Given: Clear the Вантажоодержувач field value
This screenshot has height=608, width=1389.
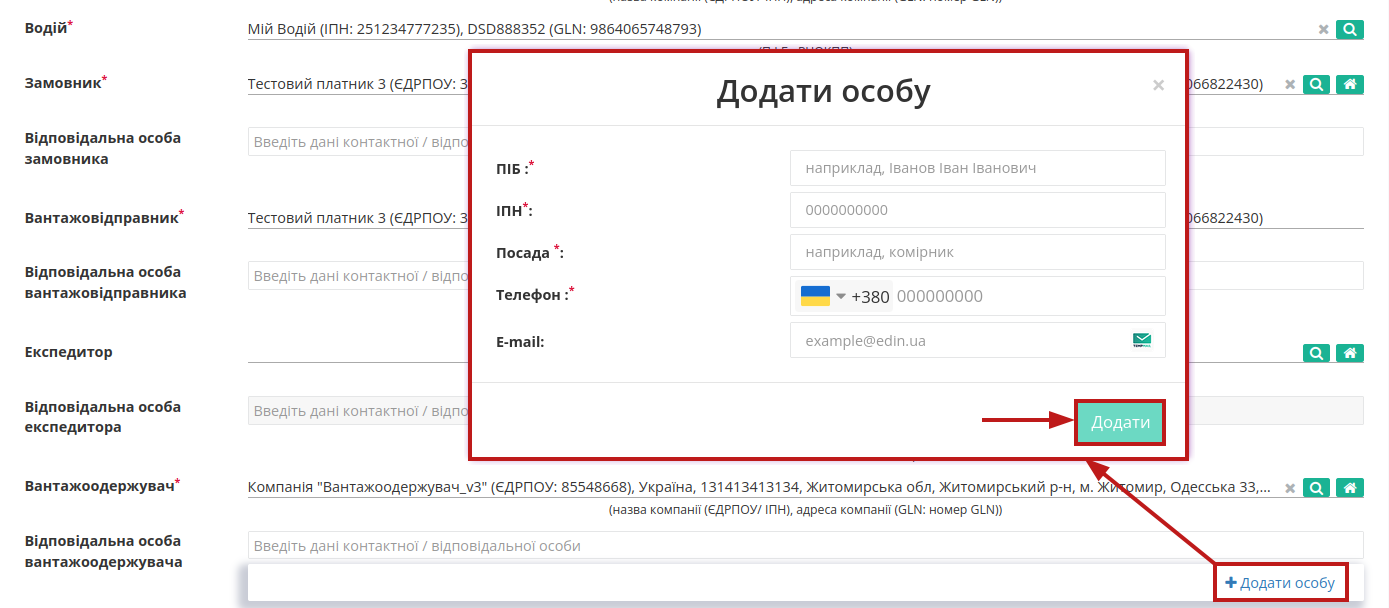Looking at the screenshot, I should pyautogui.click(x=1290, y=488).
